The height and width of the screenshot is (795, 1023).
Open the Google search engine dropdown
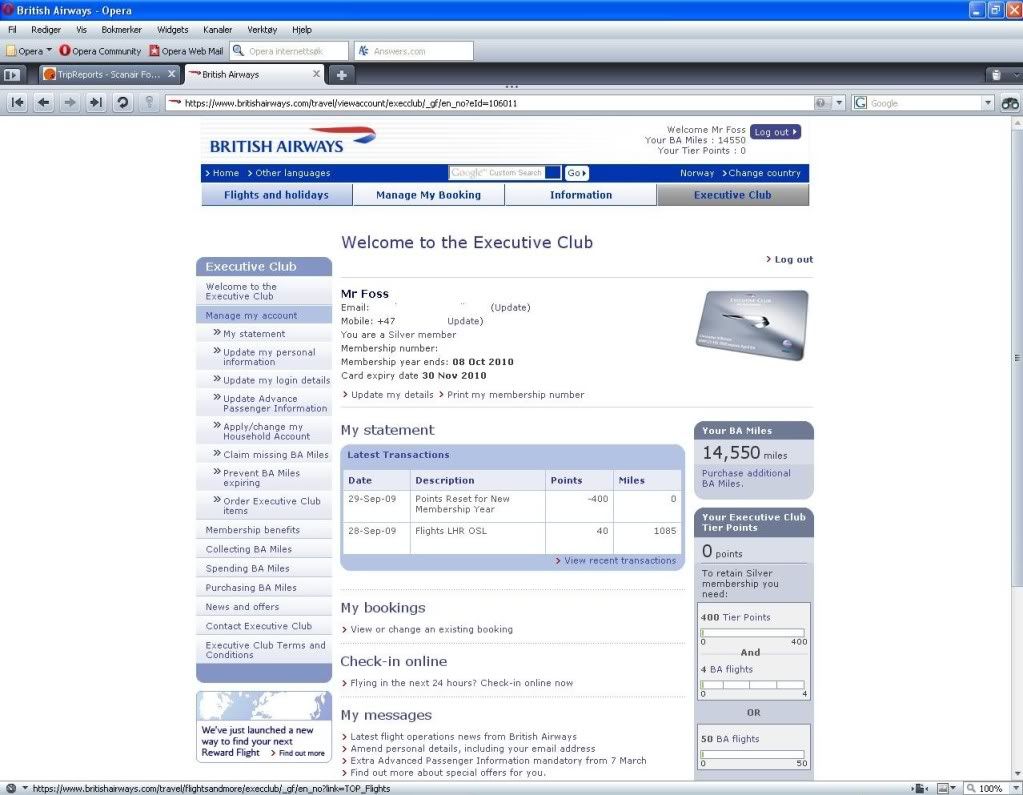click(988, 103)
